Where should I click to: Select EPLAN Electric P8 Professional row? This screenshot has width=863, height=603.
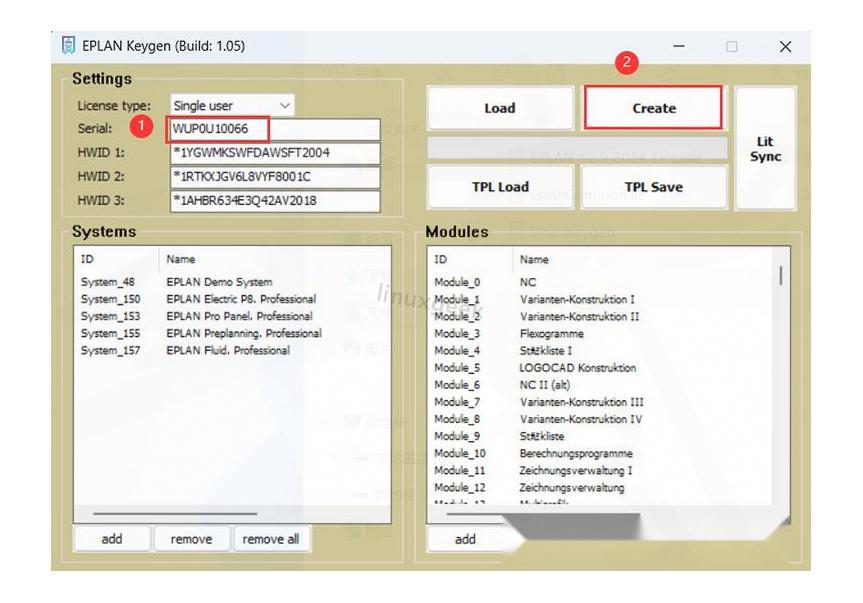pos(240,299)
